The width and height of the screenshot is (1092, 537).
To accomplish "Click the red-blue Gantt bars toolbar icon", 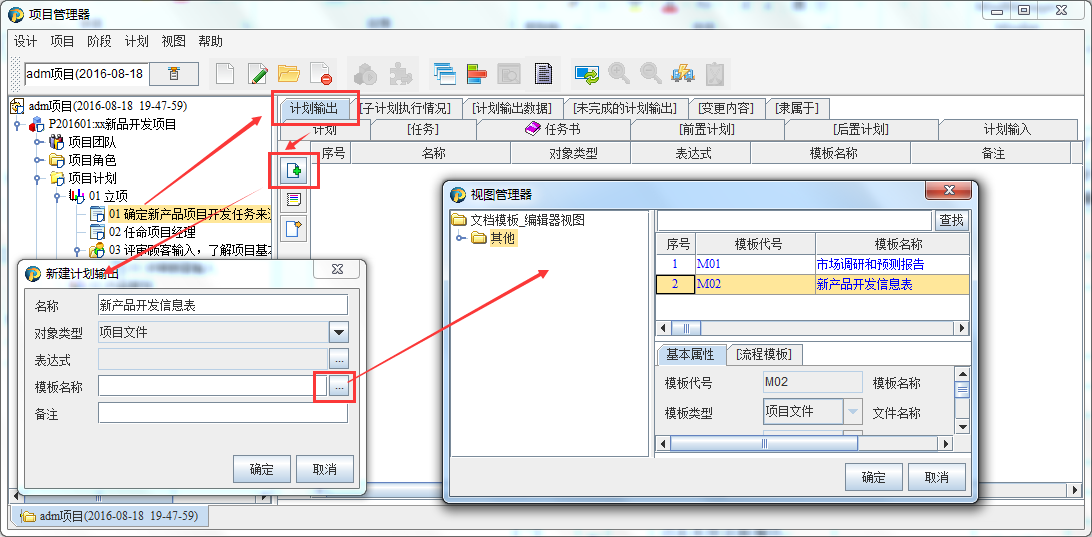I will click(477, 73).
